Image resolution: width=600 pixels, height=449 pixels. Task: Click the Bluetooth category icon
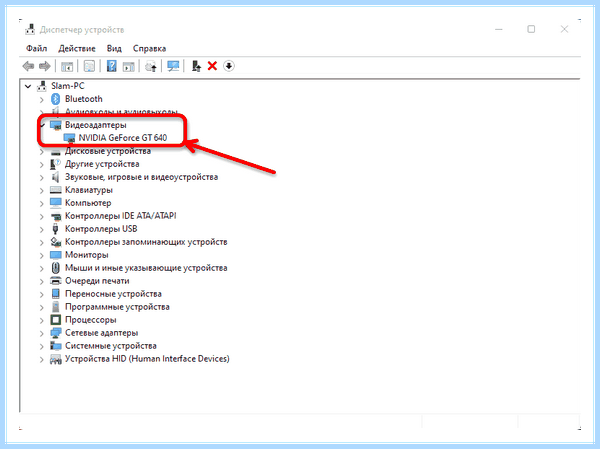pyautogui.click(x=56, y=99)
